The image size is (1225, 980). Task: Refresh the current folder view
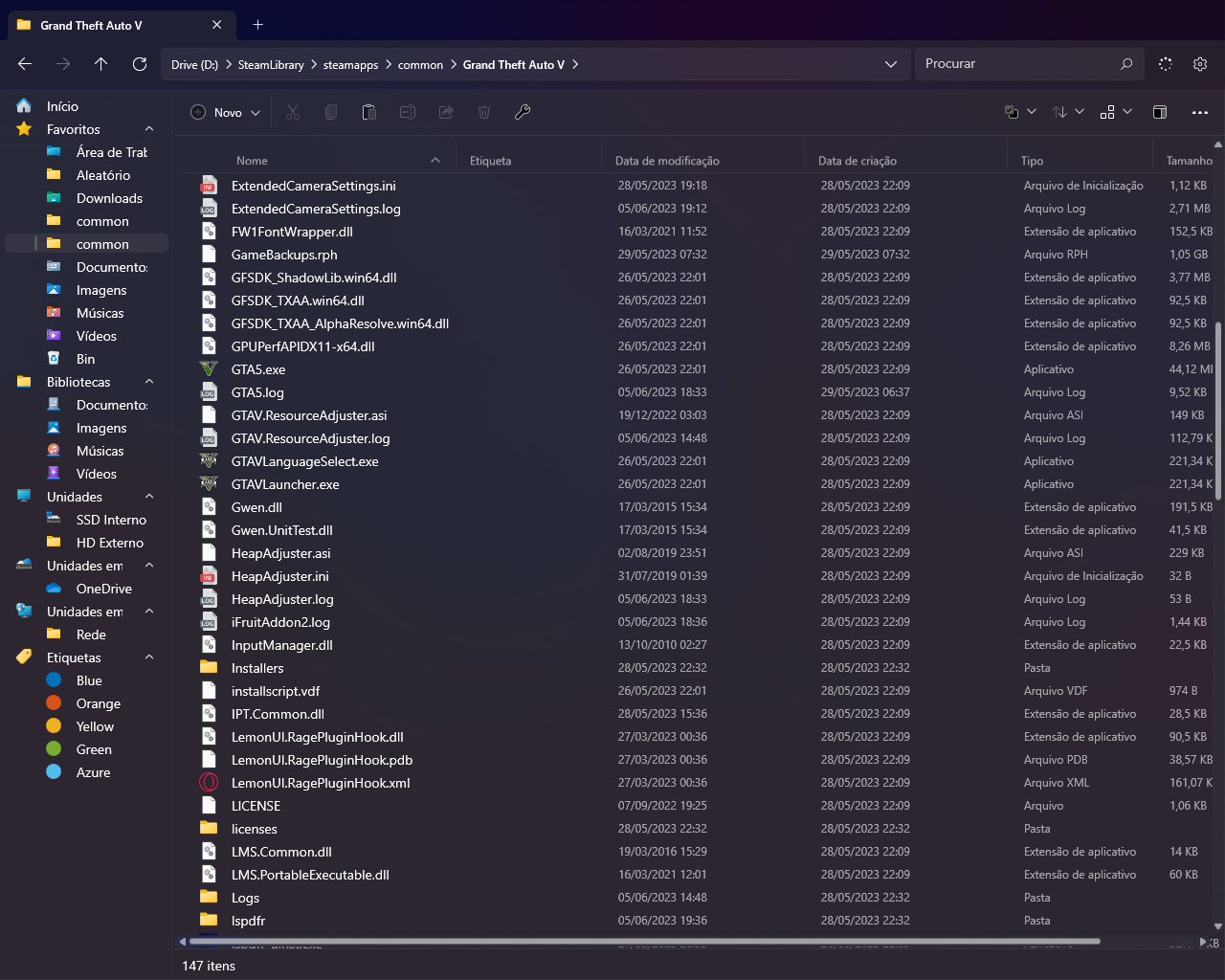click(x=140, y=64)
